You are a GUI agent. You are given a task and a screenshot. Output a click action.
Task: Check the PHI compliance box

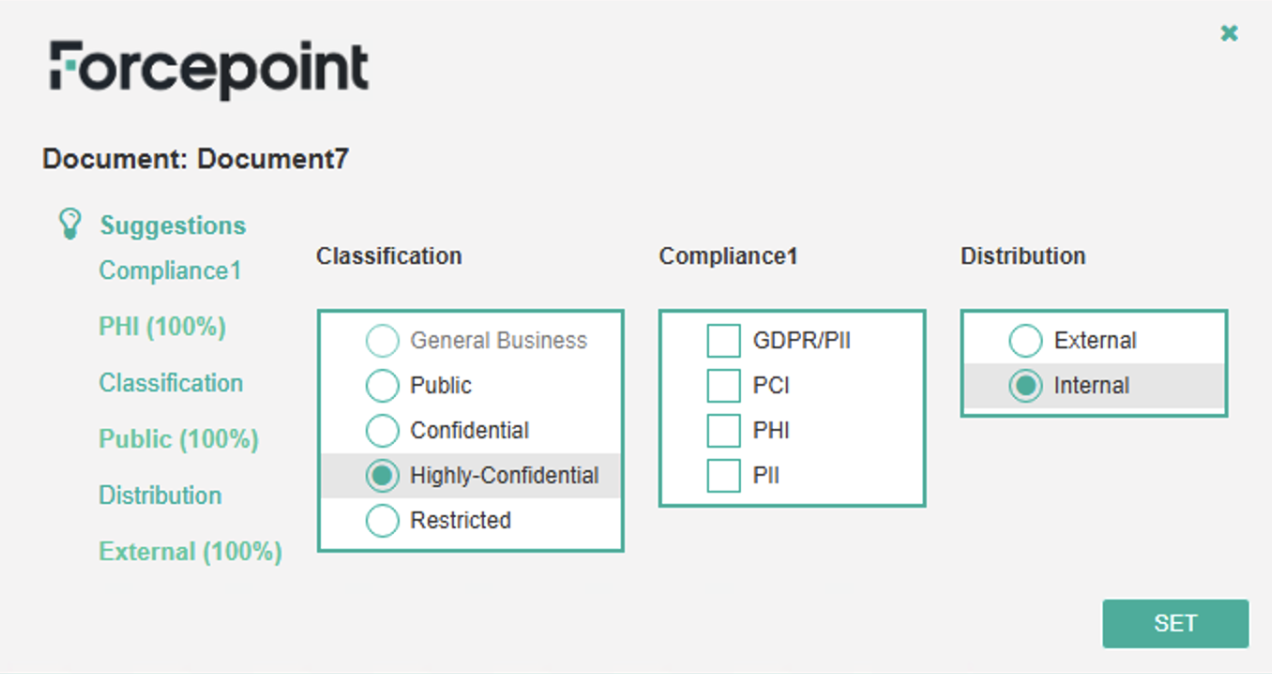(723, 431)
